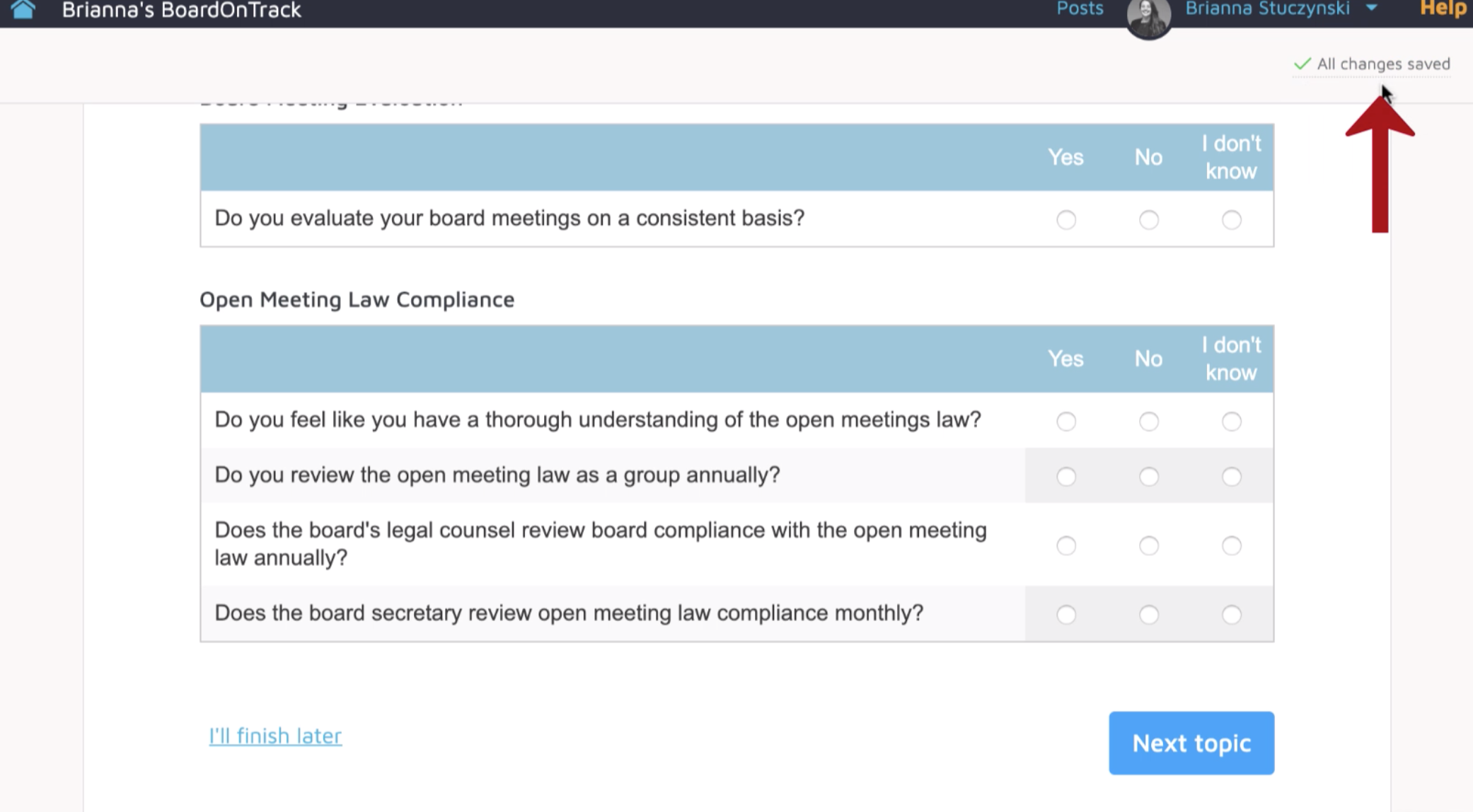Open the Help menu
The image size is (1473, 812).
tap(1443, 8)
